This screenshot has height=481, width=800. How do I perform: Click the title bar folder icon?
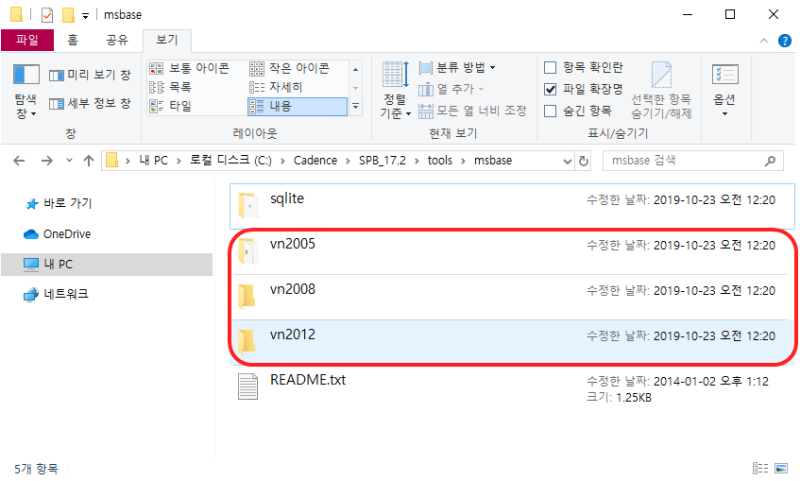16,14
